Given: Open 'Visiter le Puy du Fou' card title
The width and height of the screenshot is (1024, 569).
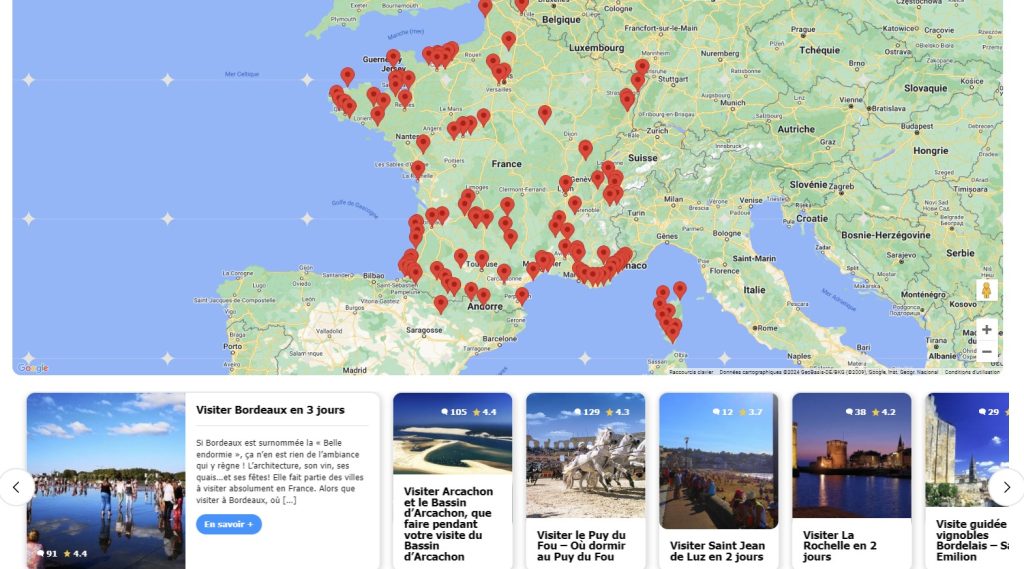Looking at the screenshot, I should pos(581,545).
